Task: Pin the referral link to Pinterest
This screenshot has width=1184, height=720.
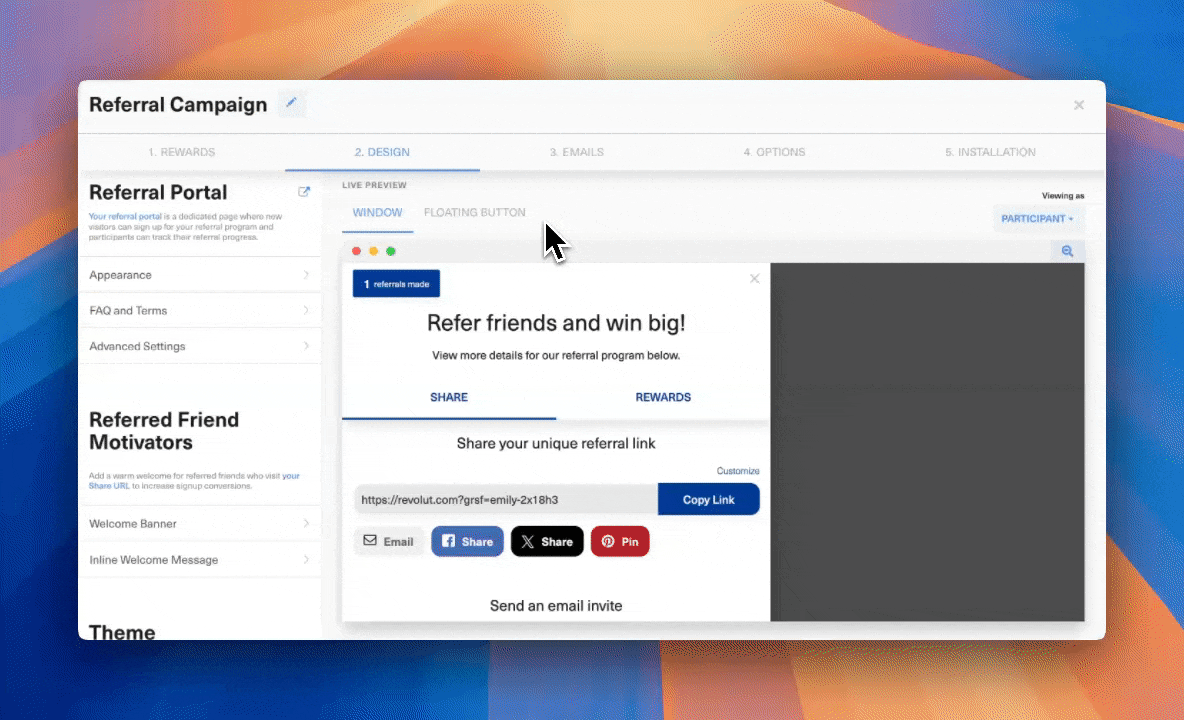Action: [620, 540]
